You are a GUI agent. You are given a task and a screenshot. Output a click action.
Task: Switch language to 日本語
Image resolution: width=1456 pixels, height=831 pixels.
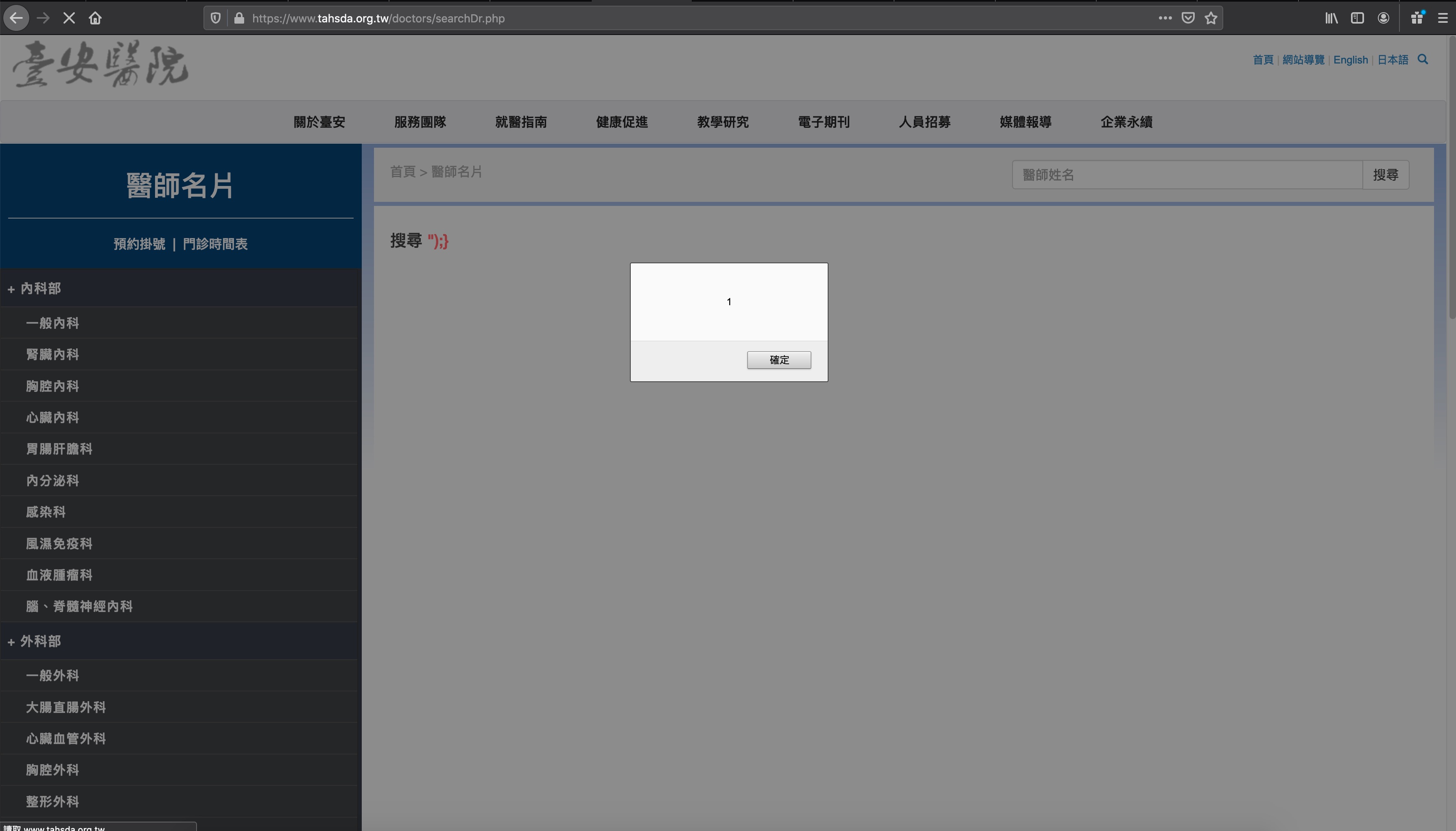point(1393,60)
